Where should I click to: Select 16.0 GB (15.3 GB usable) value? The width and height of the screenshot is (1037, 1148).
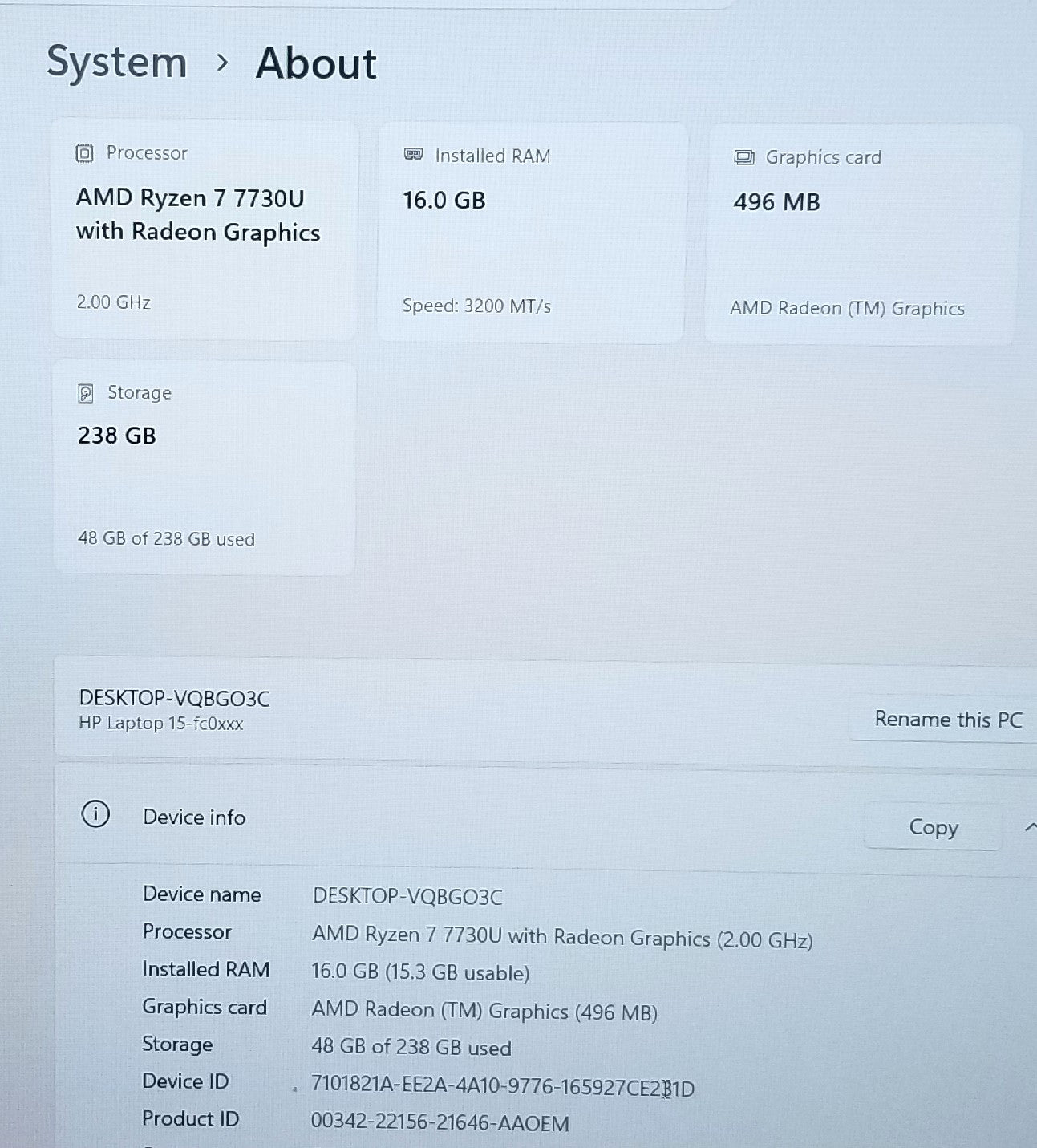point(420,972)
